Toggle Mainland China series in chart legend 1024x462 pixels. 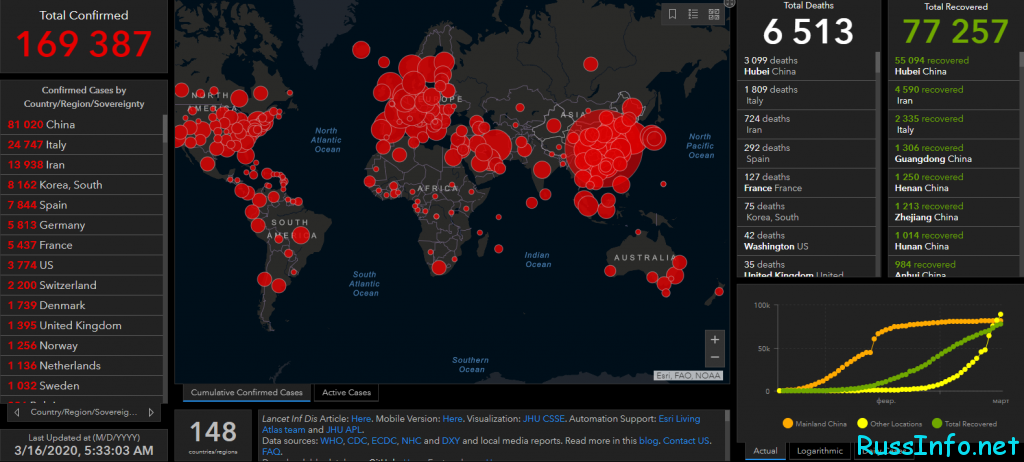coord(814,423)
